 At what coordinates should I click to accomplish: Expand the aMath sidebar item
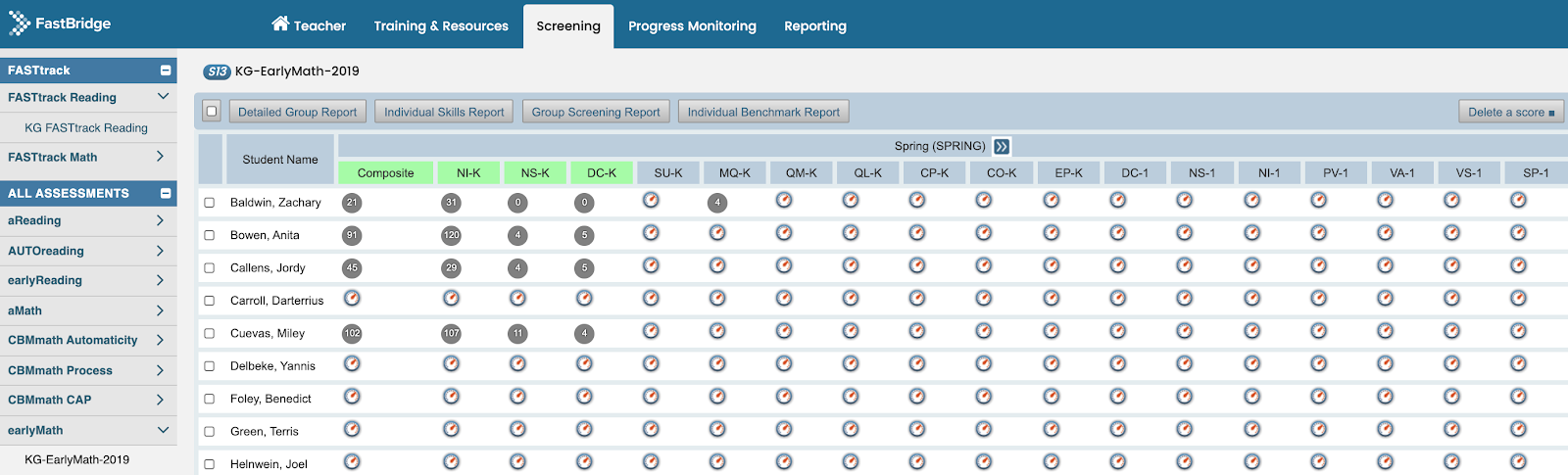[160, 310]
